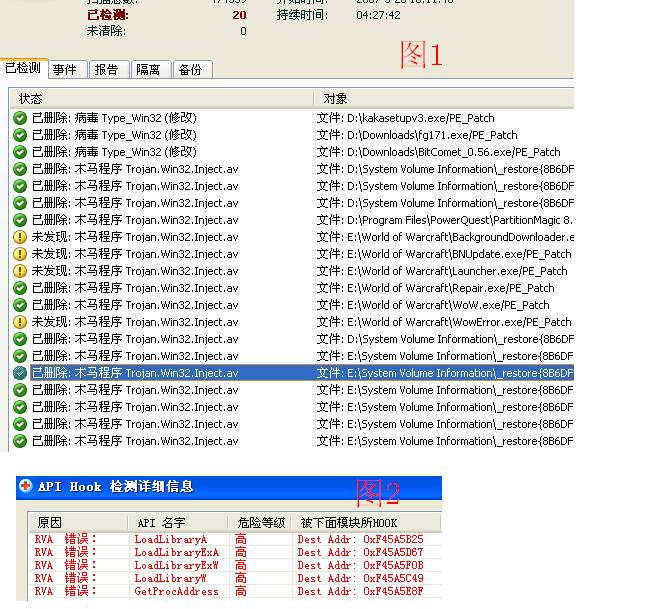Select Repair.exe/PE_Patch file entry

pyautogui.click(x=436, y=288)
